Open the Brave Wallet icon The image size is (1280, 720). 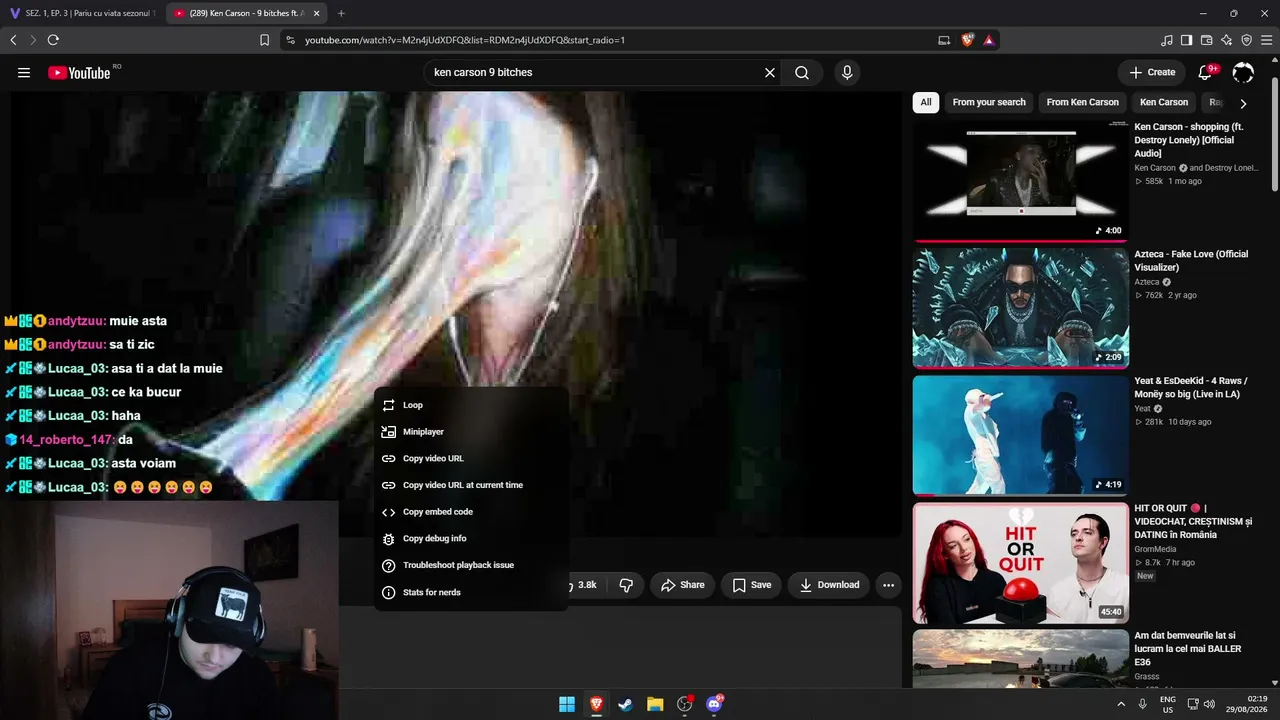(1207, 40)
